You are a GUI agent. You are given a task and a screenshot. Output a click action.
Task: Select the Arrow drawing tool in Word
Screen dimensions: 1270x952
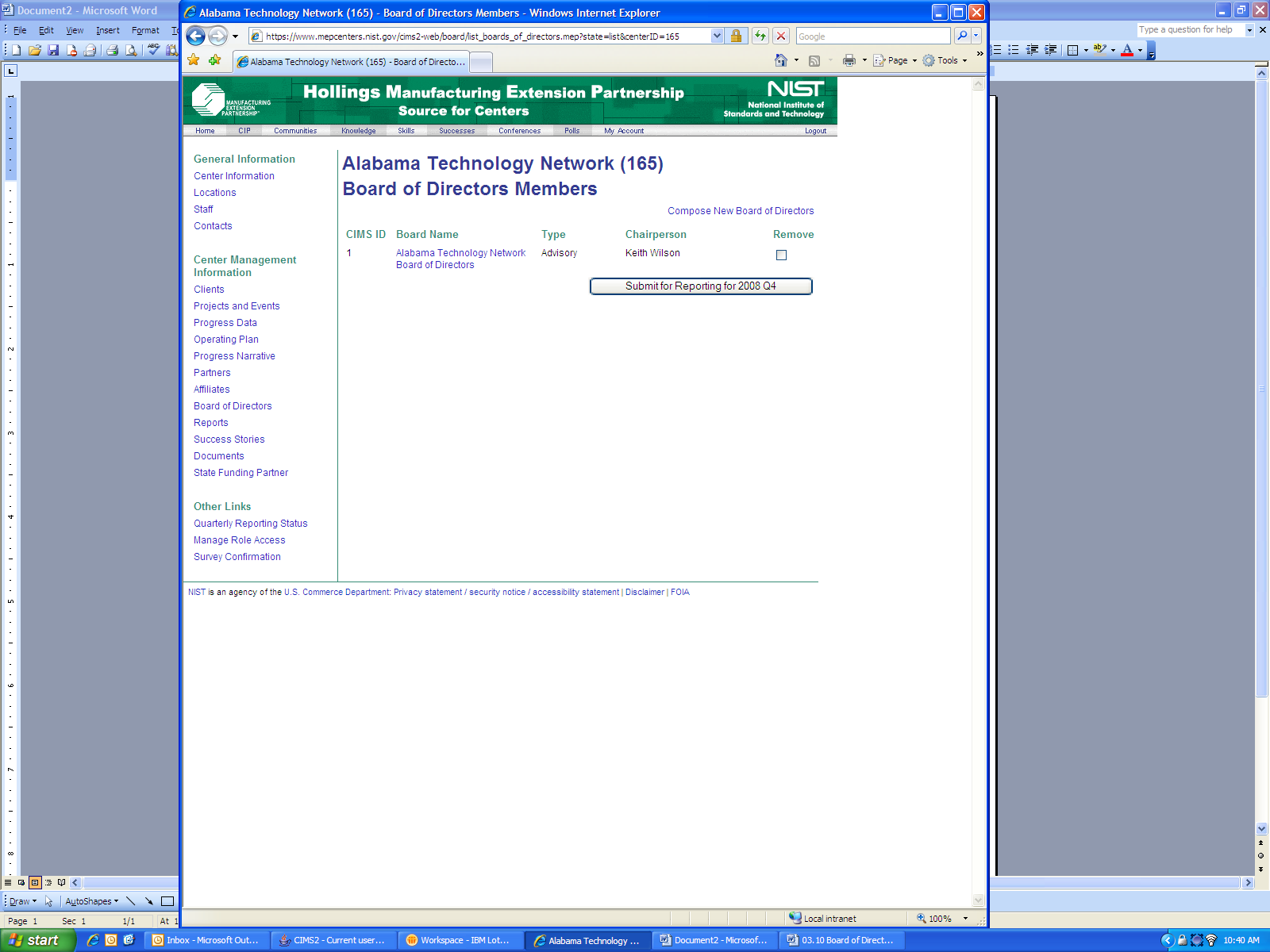pyautogui.click(x=149, y=901)
